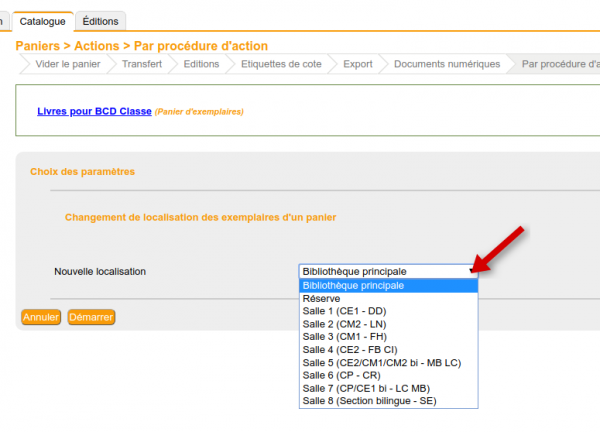Click the Annuler button

tap(41, 317)
